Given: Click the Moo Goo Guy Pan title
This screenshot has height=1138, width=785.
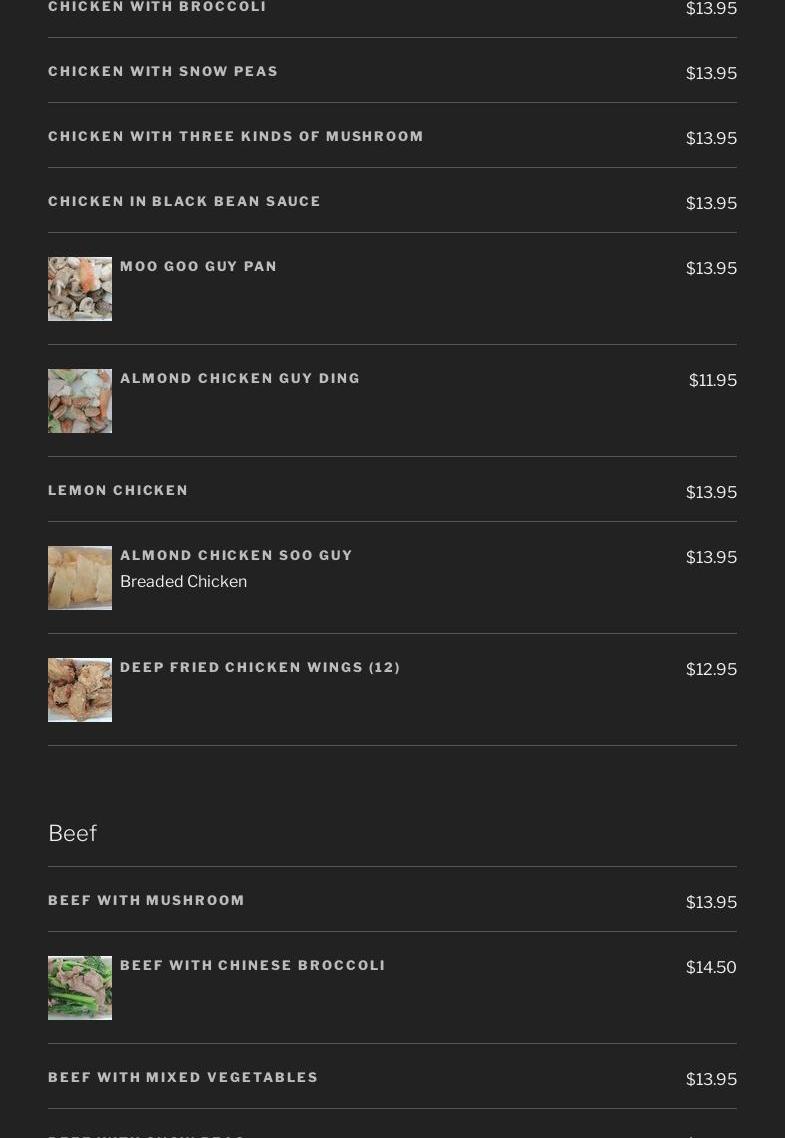Looking at the screenshot, I should click(x=198, y=267).
